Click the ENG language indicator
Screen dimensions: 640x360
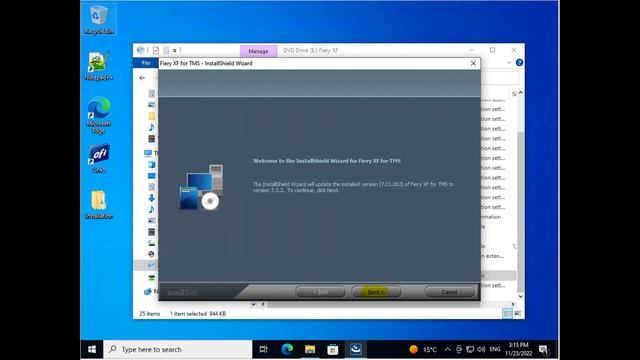(x=495, y=349)
